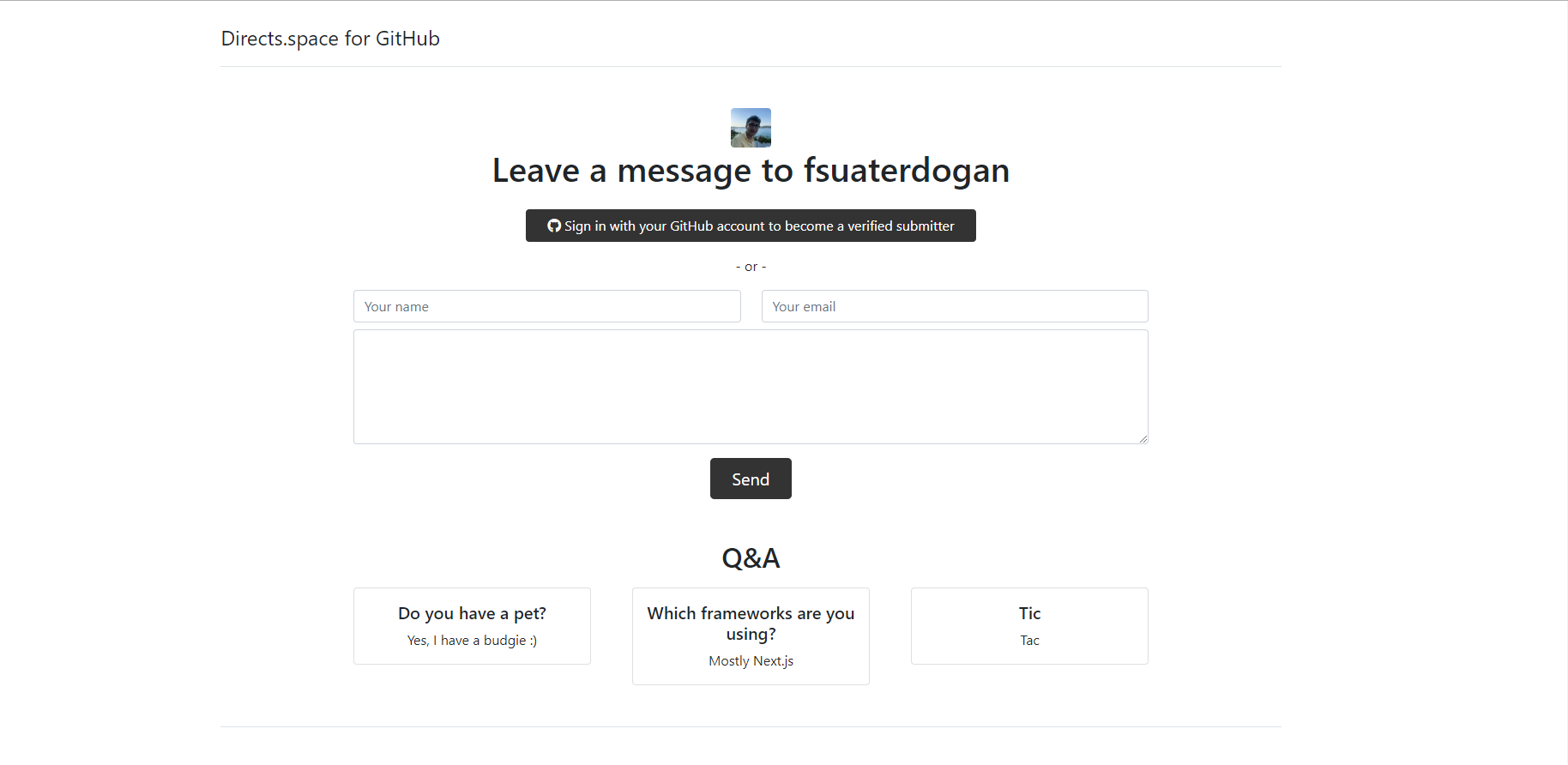The image size is (1568, 765).
Task: Click the 'Mostly Next.js' answer text
Action: pyautogui.click(x=751, y=661)
